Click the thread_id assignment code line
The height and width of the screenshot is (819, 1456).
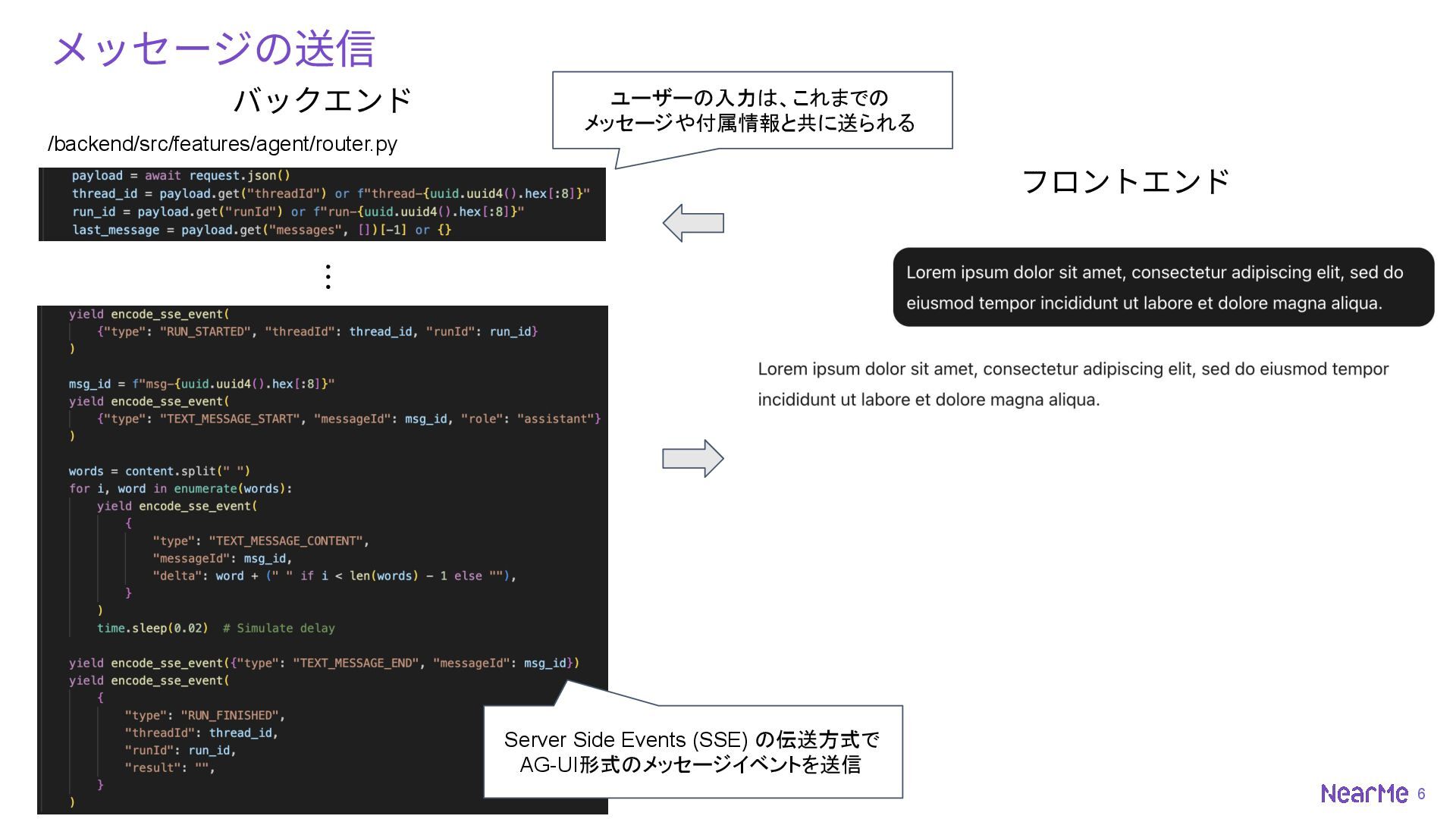pos(330,193)
